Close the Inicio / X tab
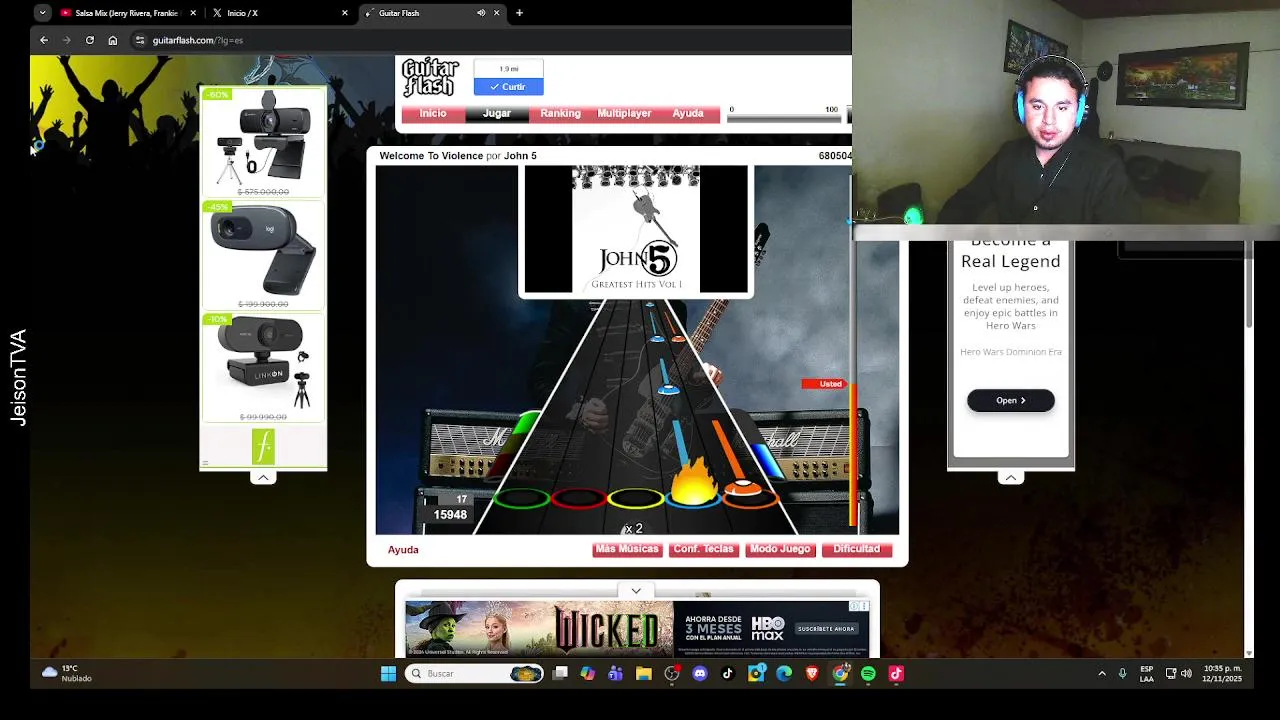Viewport: 1280px width, 720px height. 345,13
